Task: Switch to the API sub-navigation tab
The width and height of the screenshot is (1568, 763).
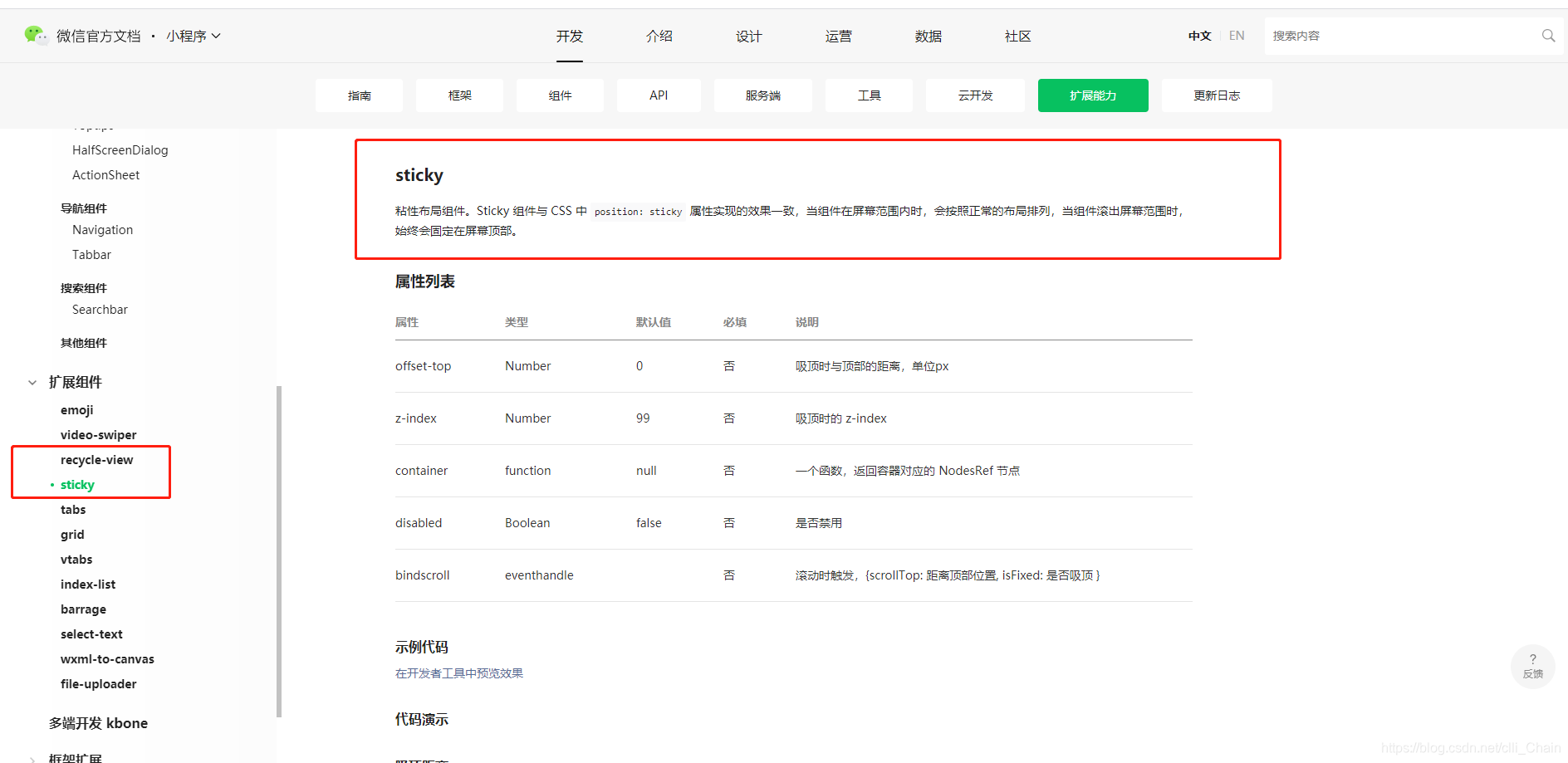Action: pos(659,95)
